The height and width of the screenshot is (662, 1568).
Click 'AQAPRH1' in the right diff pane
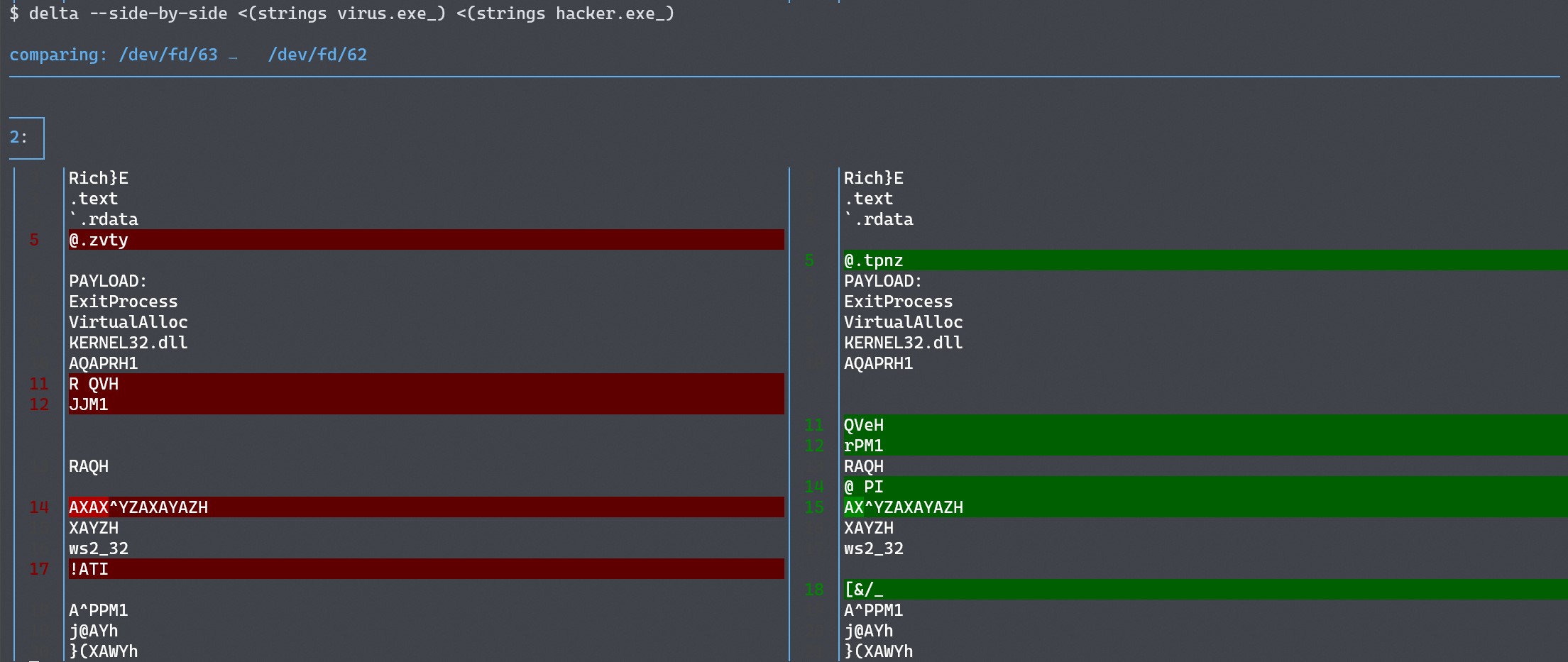tap(878, 363)
